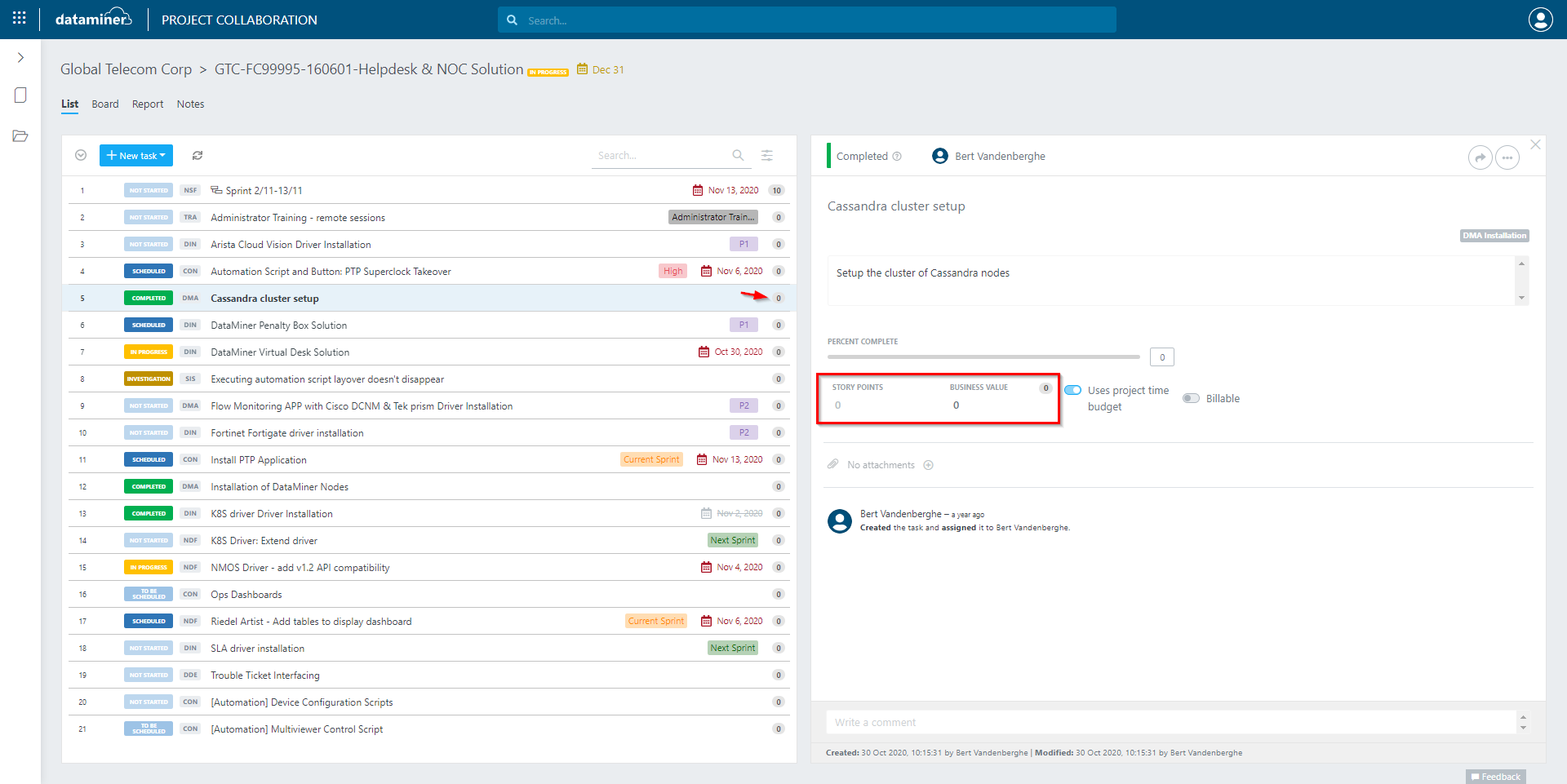
Task: Click the user account avatar icon
Action: tap(1540, 20)
